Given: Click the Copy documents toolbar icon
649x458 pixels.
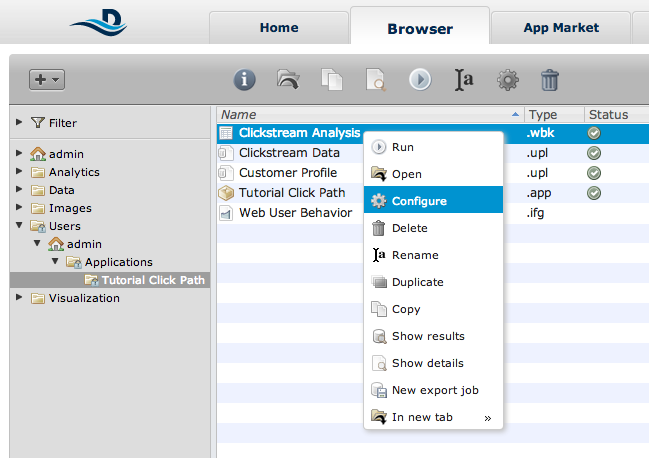Looking at the screenshot, I should tap(332, 79).
